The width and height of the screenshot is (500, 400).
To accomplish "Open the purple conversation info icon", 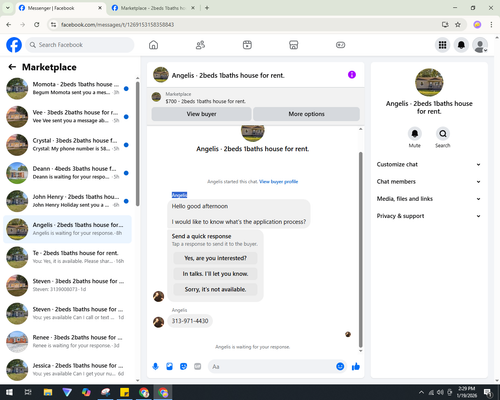I will point(352,75).
